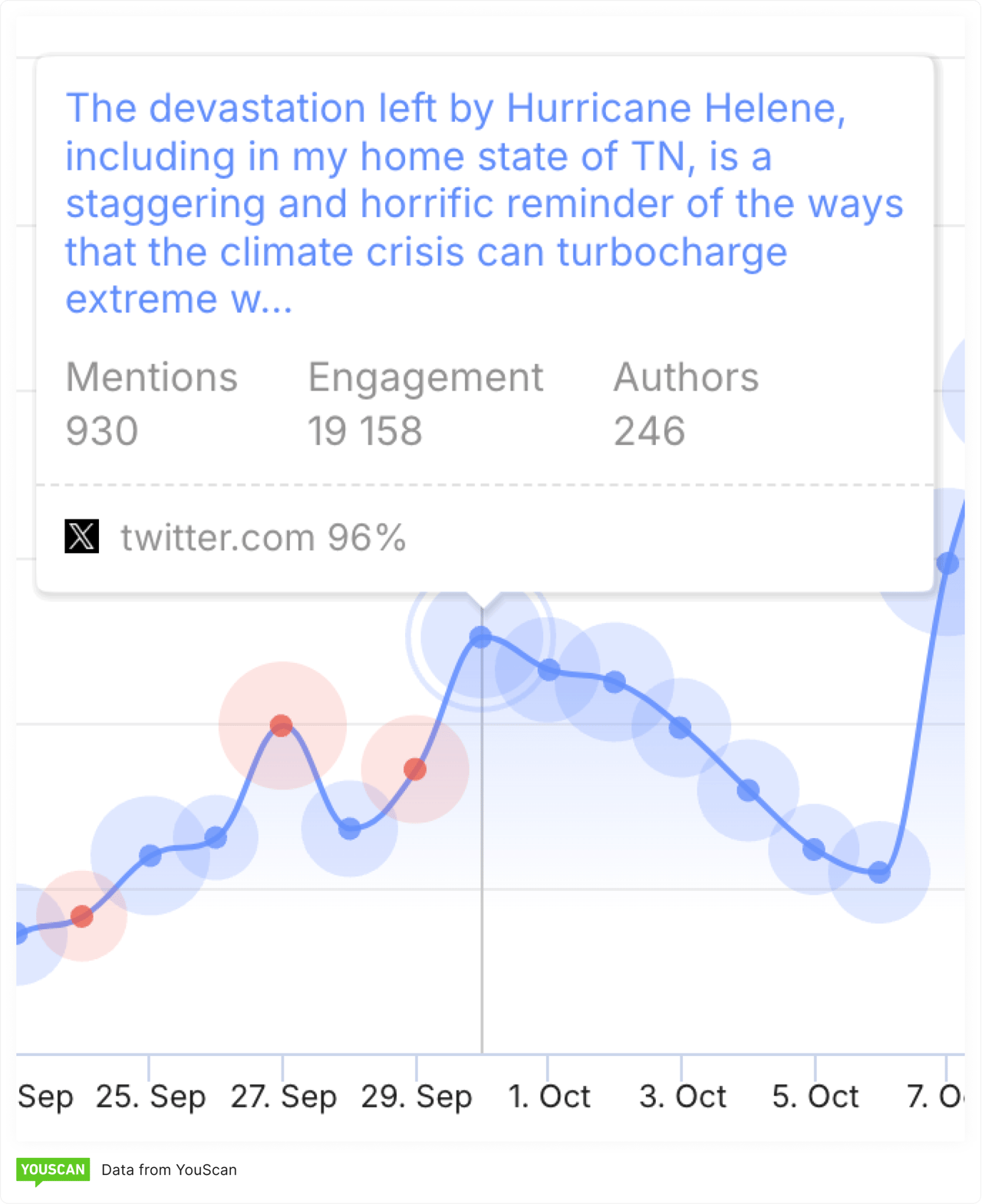This screenshot has width=982, height=1204.
Task: Click the X (Twitter) logo icon
Action: [x=82, y=536]
